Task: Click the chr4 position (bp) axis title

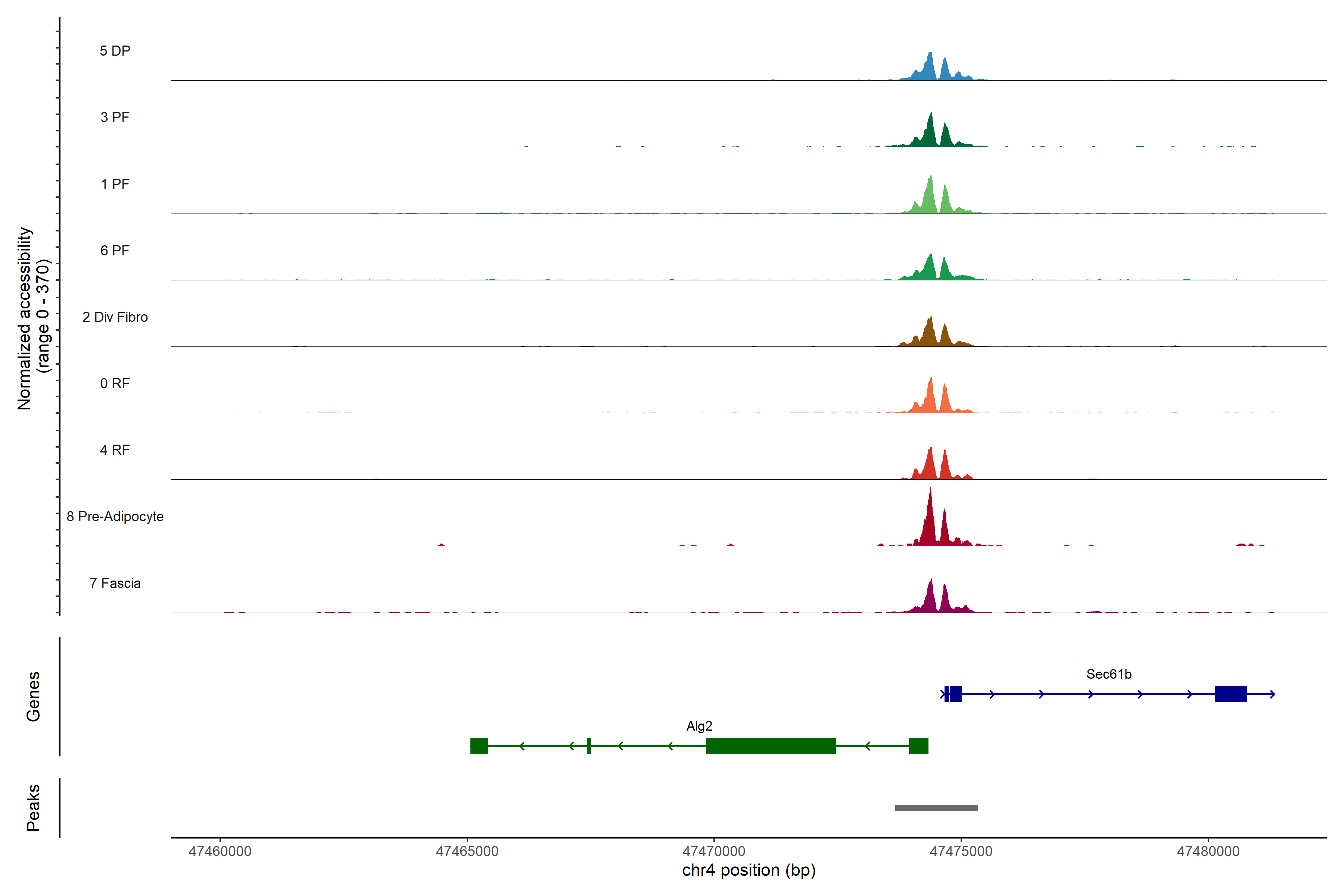Action: 749,870
